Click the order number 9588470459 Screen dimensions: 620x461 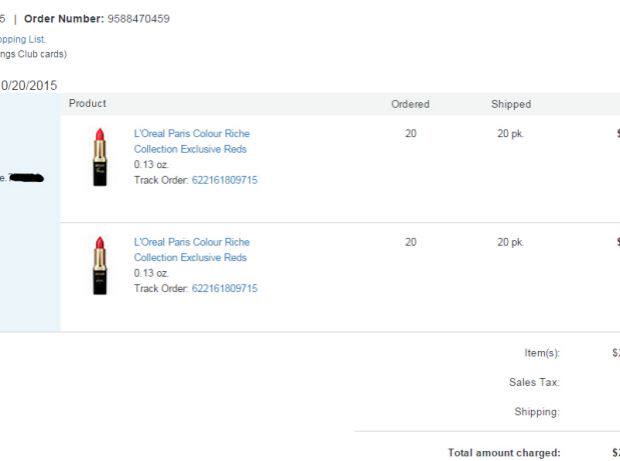(138, 18)
